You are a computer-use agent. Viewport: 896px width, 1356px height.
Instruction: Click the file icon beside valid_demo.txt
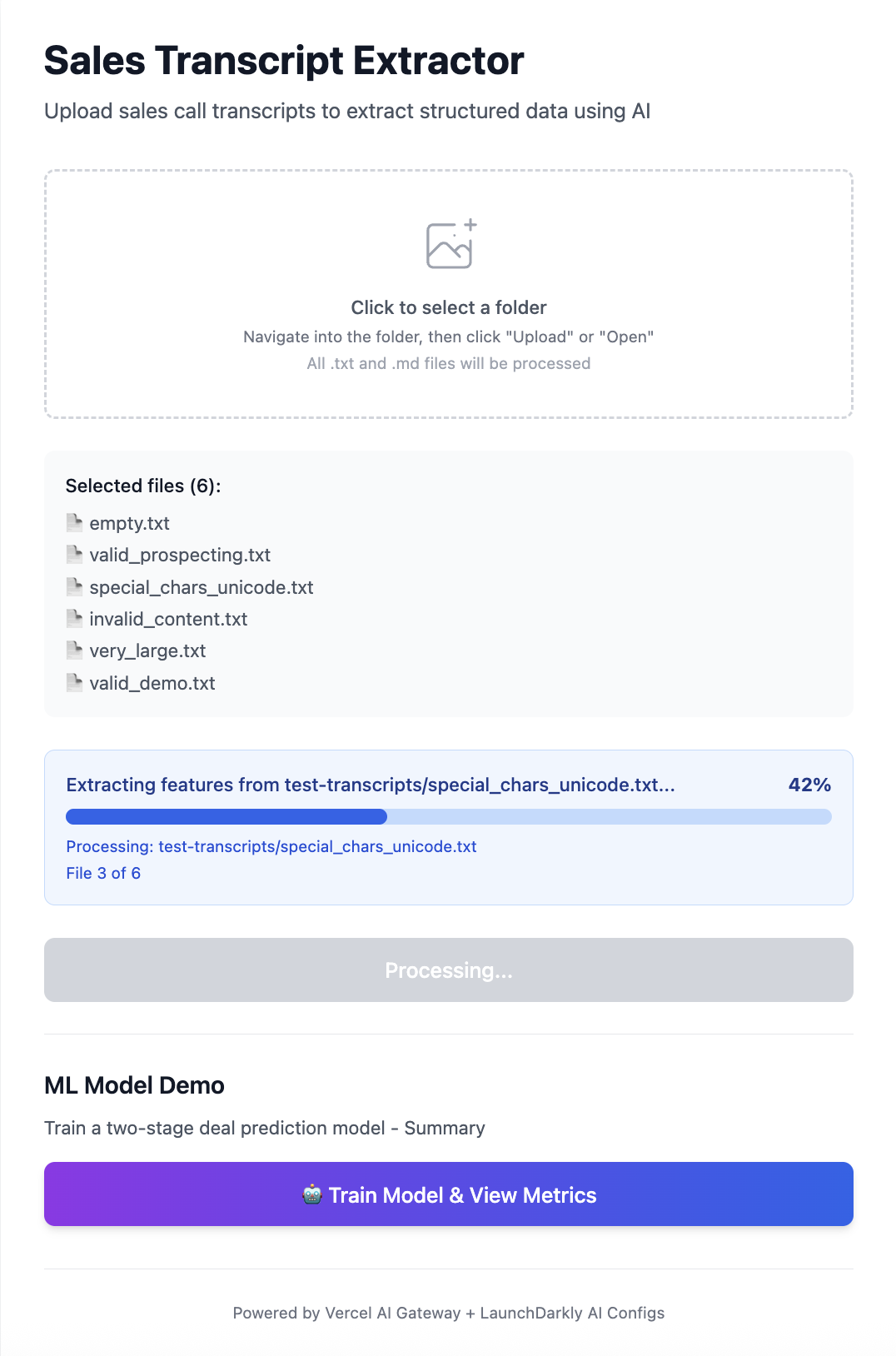coord(73,682)
